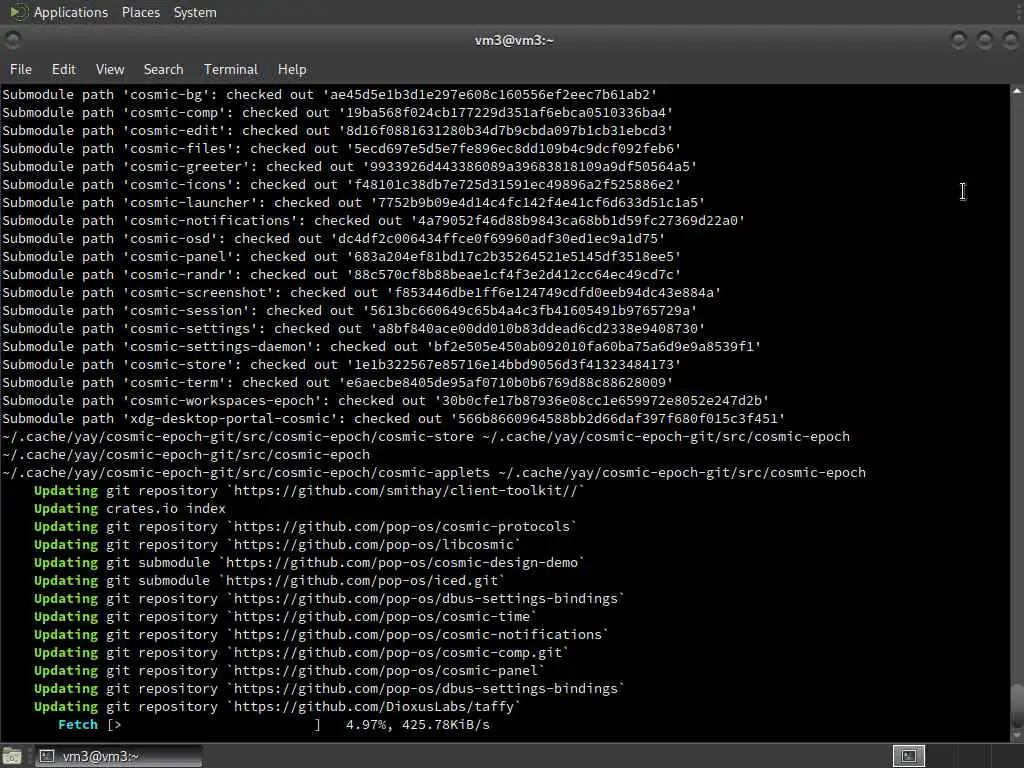Click the 'cosmic-randr' submodule line
The width and height of the screenshot is (1024, 768).
point(342,275)
